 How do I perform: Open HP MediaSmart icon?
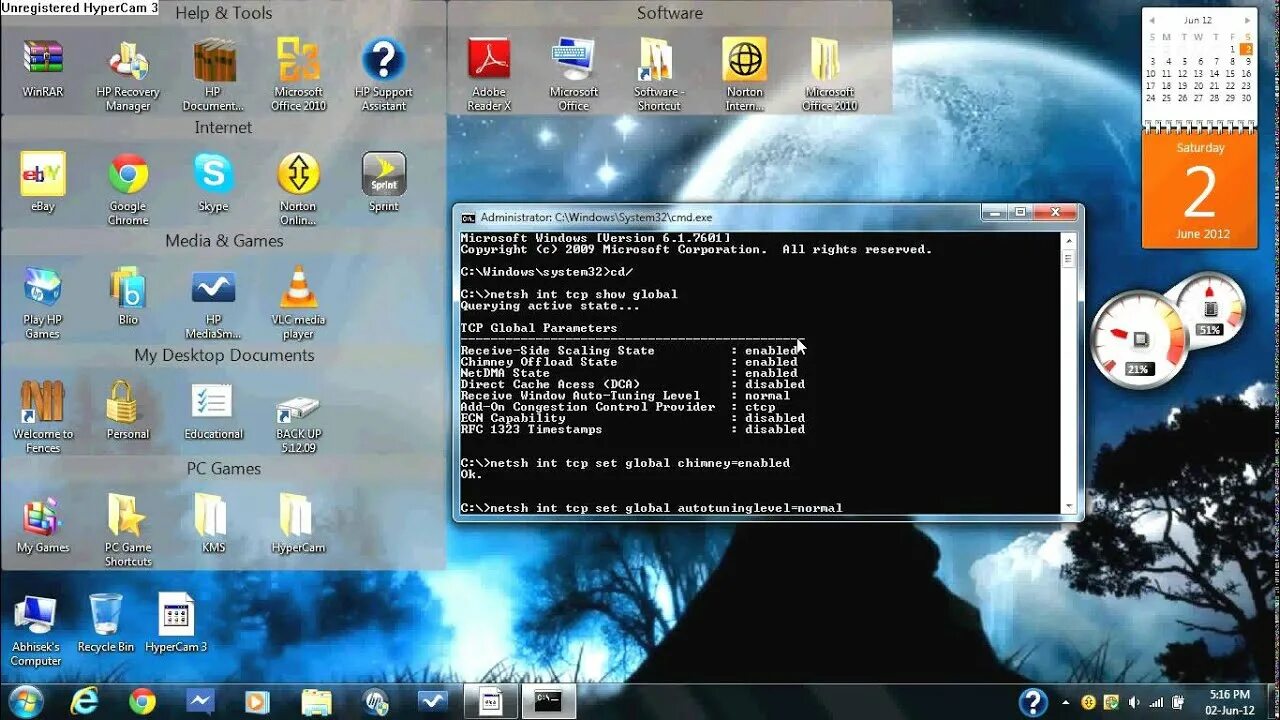(213, 303)
